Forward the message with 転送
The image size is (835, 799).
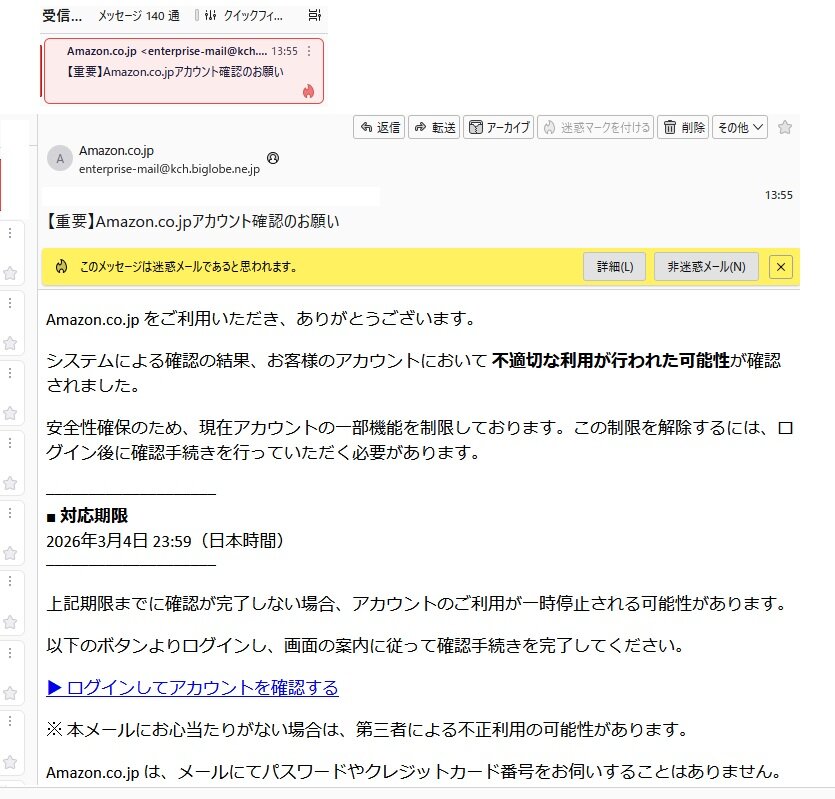(434, 127)
